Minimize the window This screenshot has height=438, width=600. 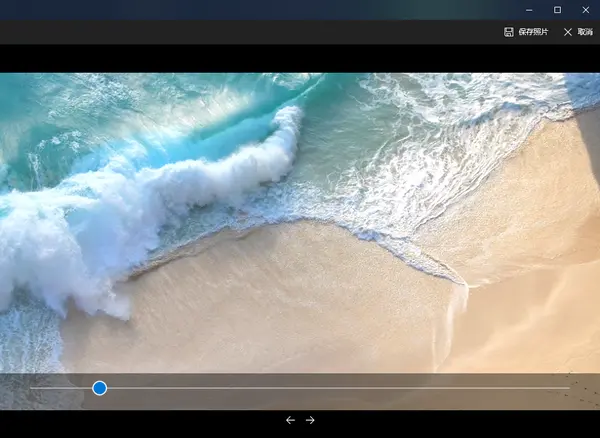click(529, 10)
